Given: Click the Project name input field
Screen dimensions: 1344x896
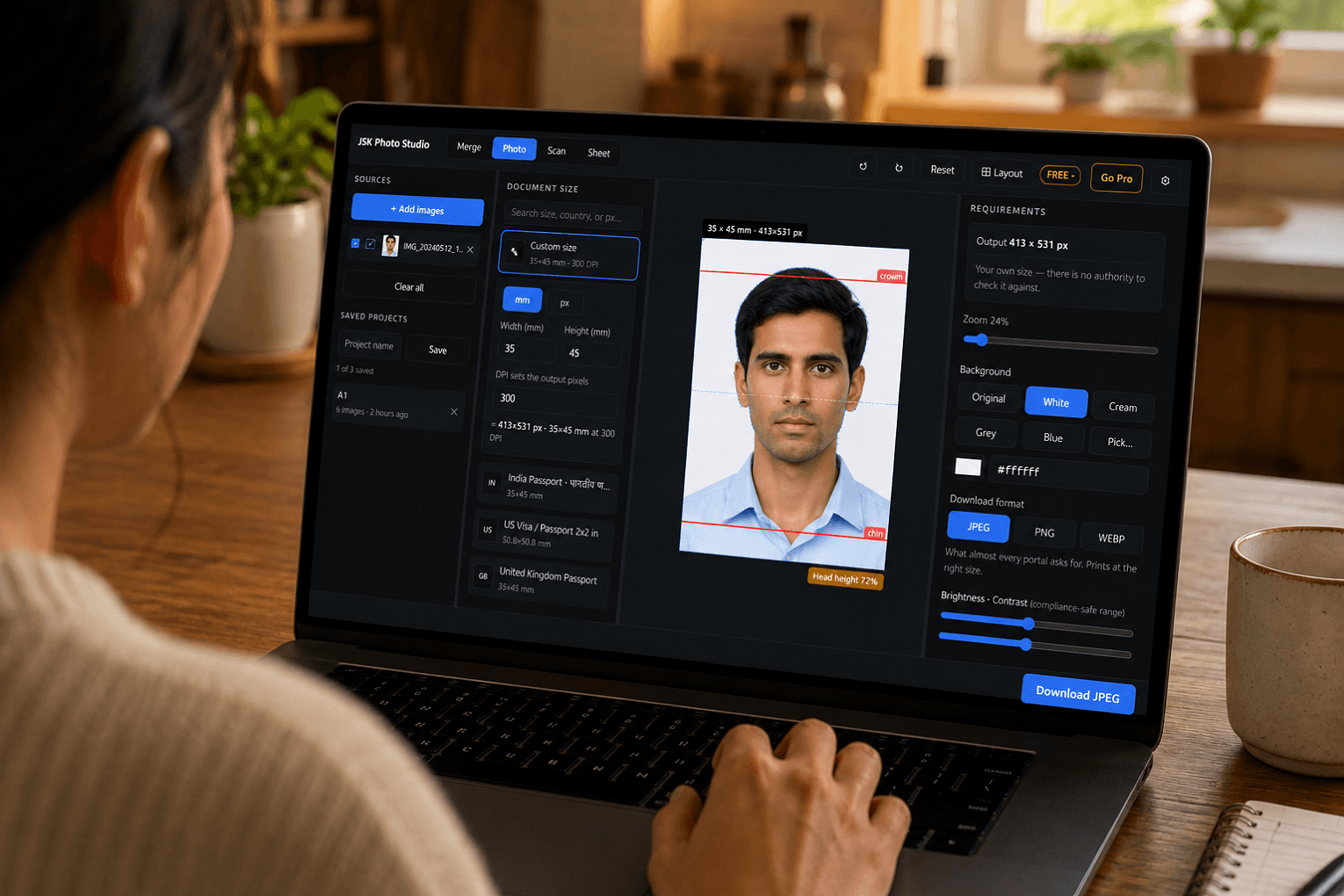Looking at the screenshot, I should [x=370, y=344].
